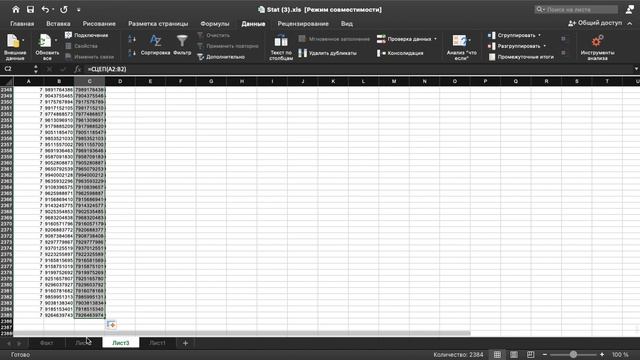Open the paste options icon below column C
This screenshot has width=640, height=360.
(x=111, y=325)
